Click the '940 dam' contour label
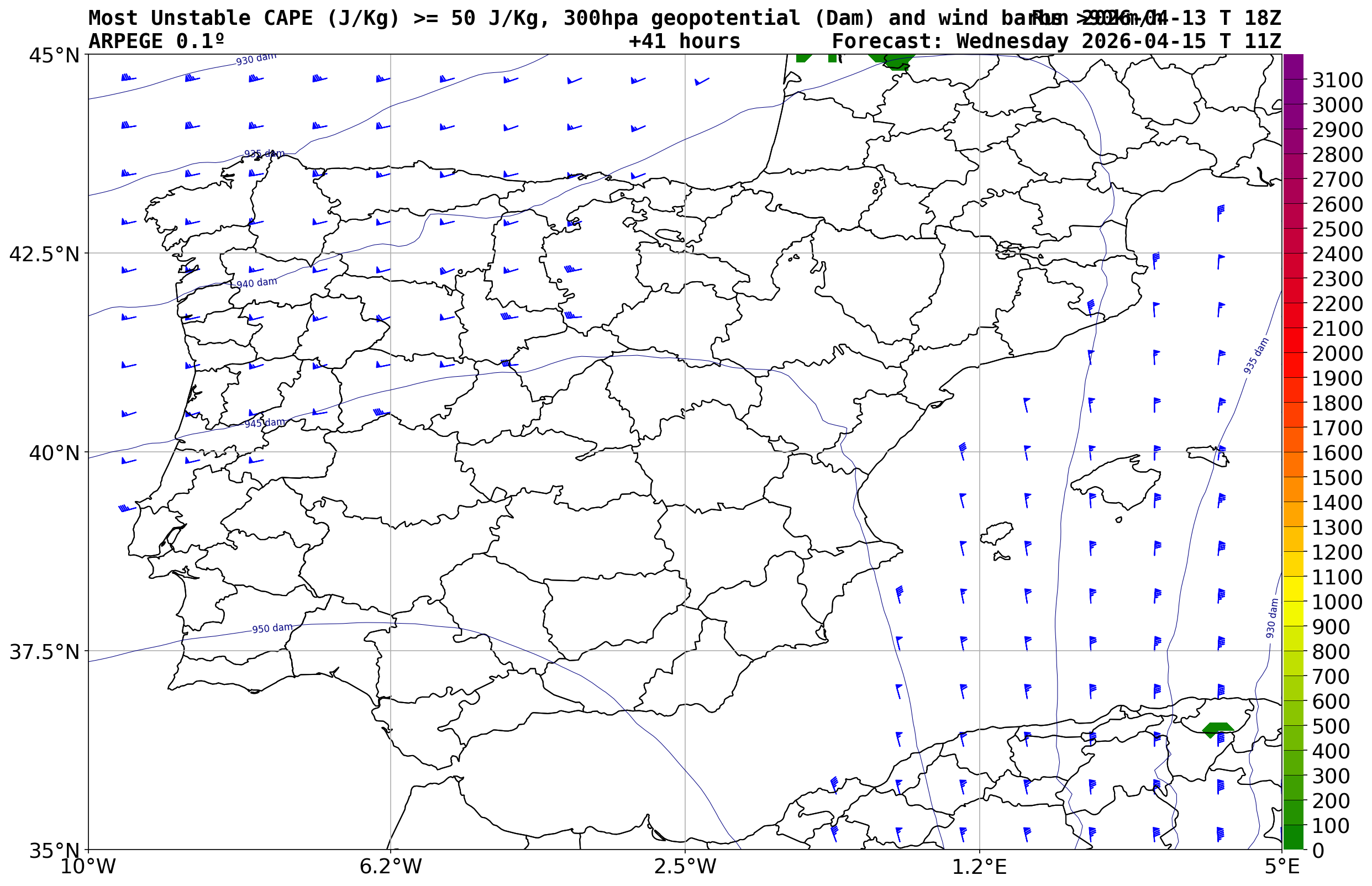This screenshot has height=886, width=1372. (x=257, y=283)
